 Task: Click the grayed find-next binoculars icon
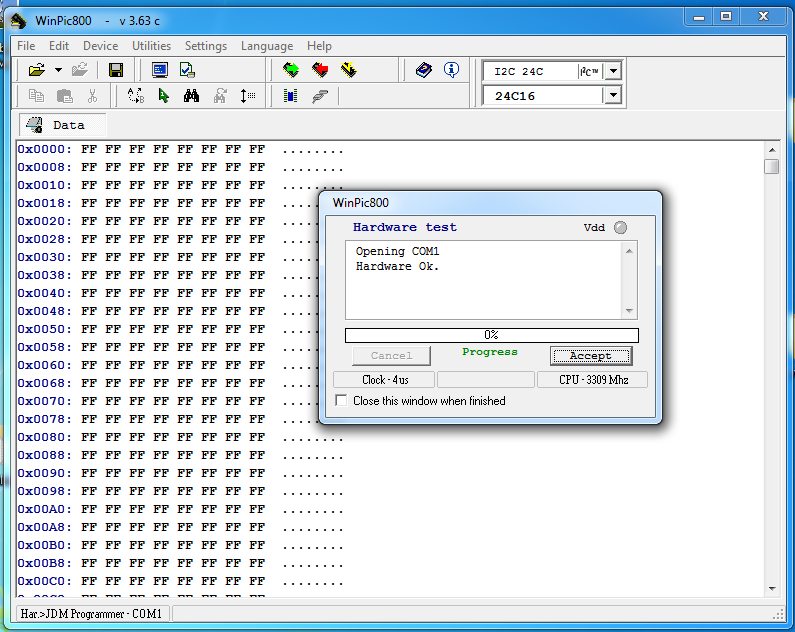tap(220, 95)
